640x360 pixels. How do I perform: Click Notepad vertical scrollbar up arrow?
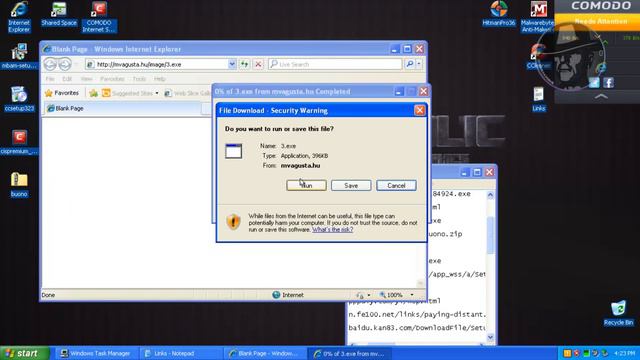pyautogui.click(x=490, y=195)
